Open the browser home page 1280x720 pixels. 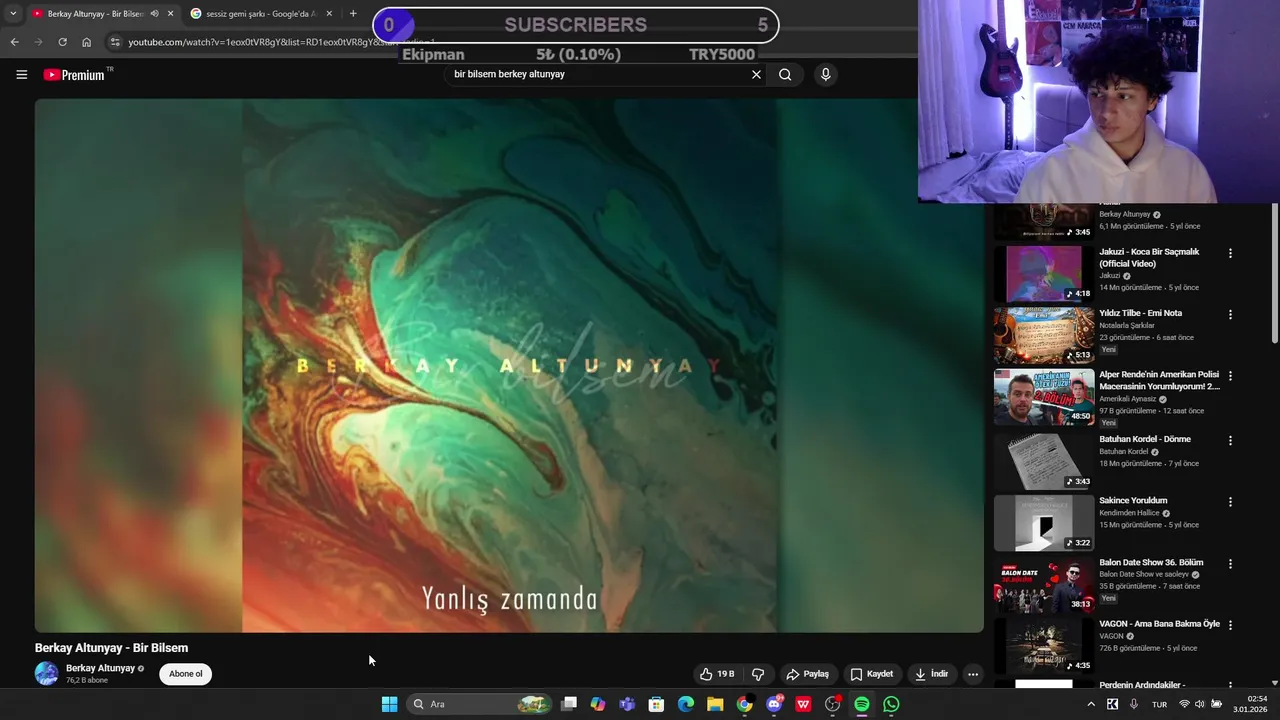87,42
